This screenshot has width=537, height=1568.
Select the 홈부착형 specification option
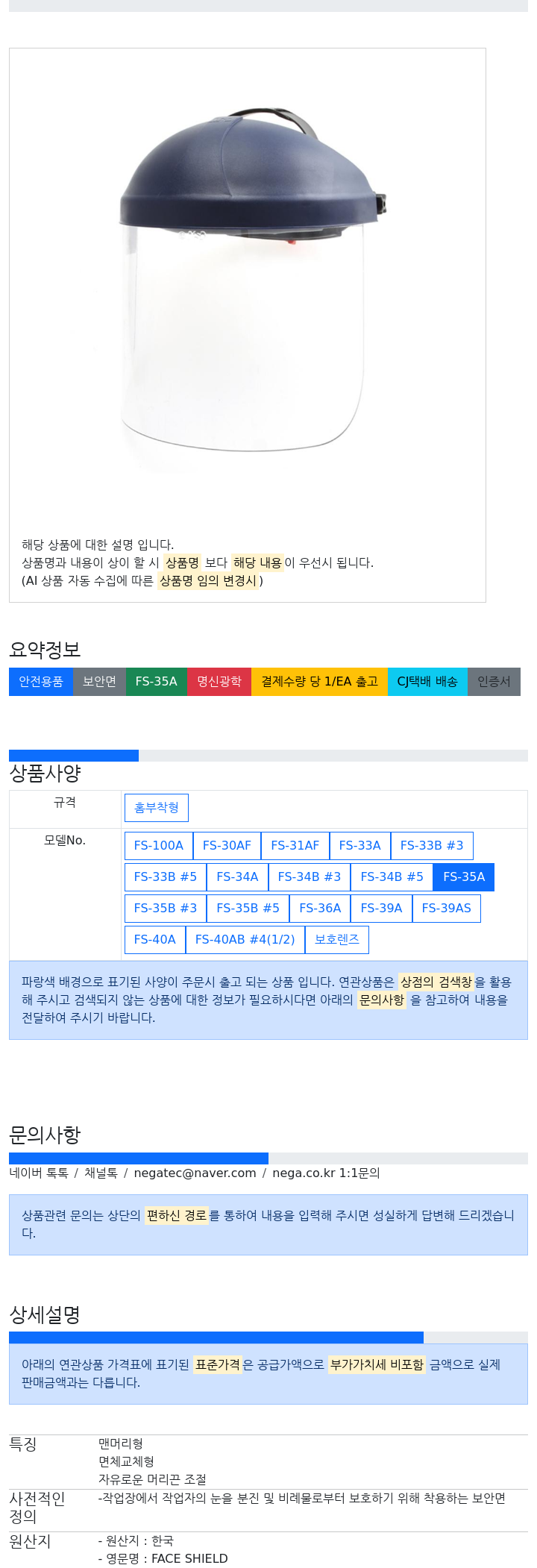(x=157, y=808)
